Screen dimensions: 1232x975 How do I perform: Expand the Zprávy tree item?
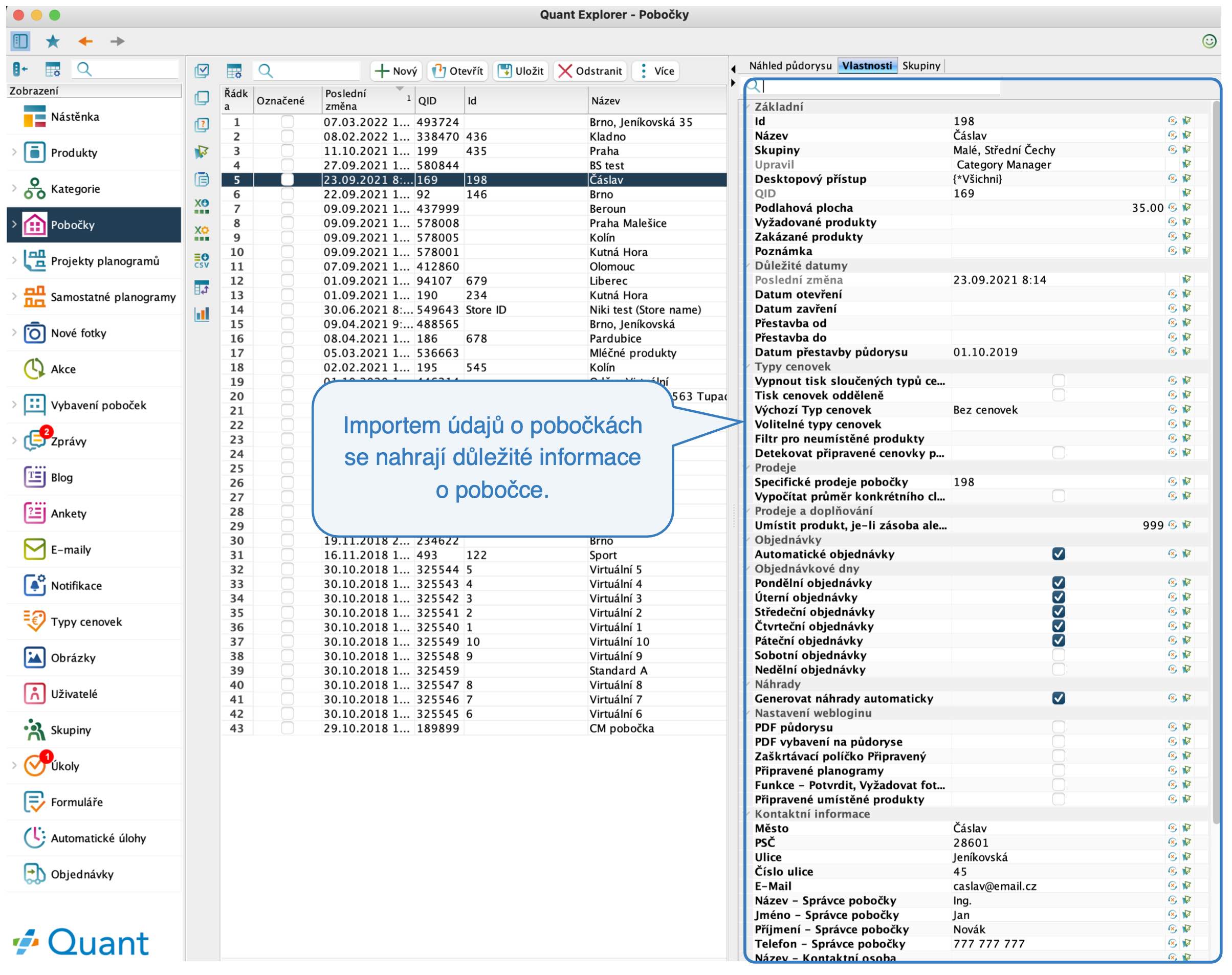[x=14, y=440]
